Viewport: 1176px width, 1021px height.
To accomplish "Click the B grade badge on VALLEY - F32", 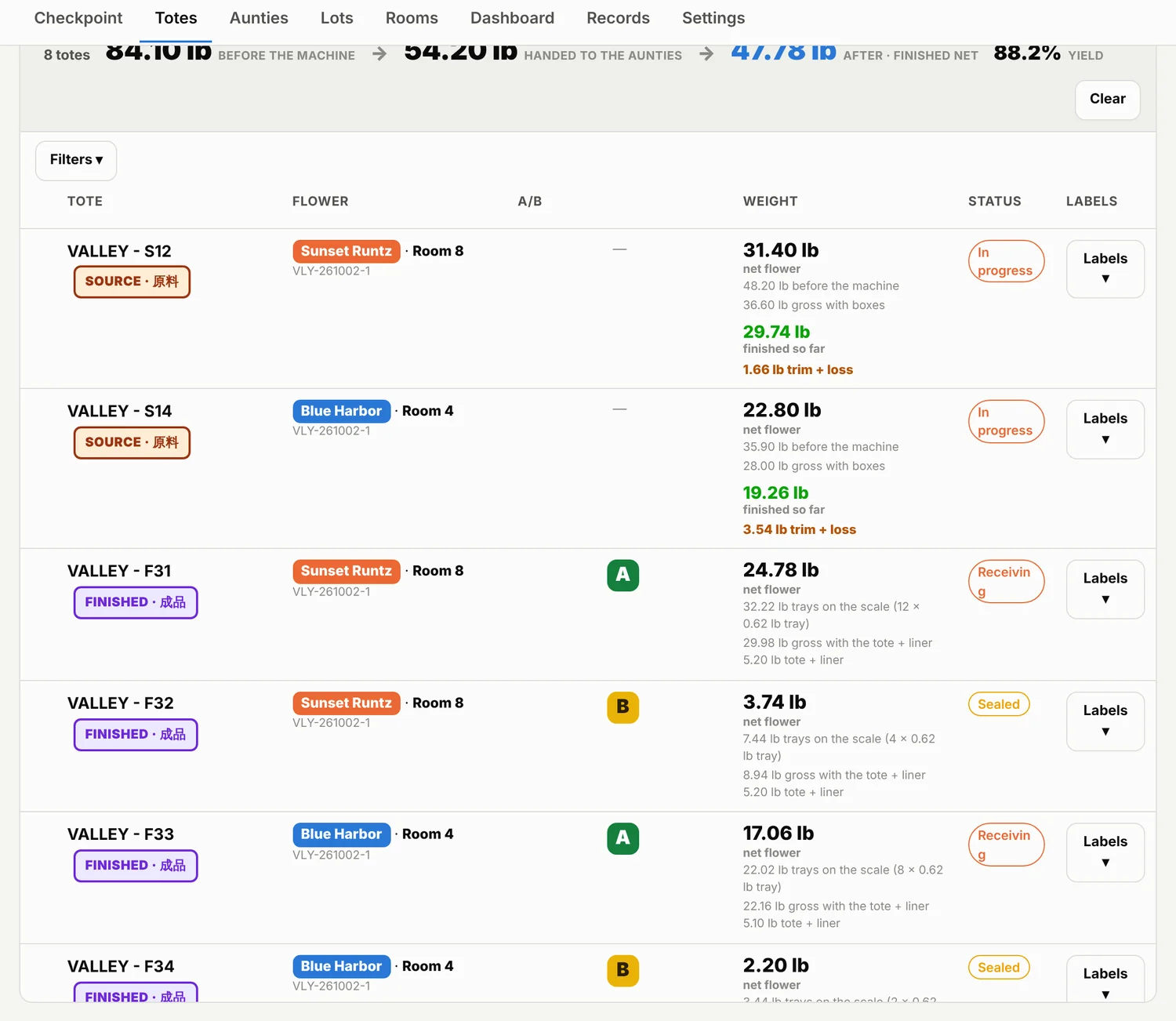I will [622, 707].
